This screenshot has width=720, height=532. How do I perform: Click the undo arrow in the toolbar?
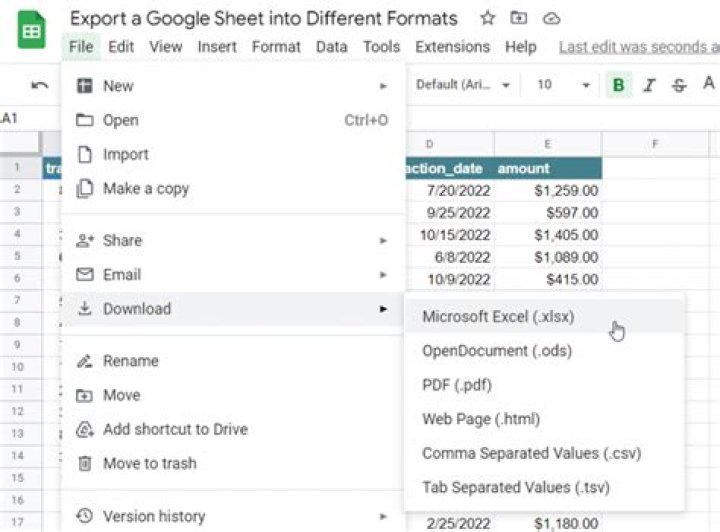(39, 85)
